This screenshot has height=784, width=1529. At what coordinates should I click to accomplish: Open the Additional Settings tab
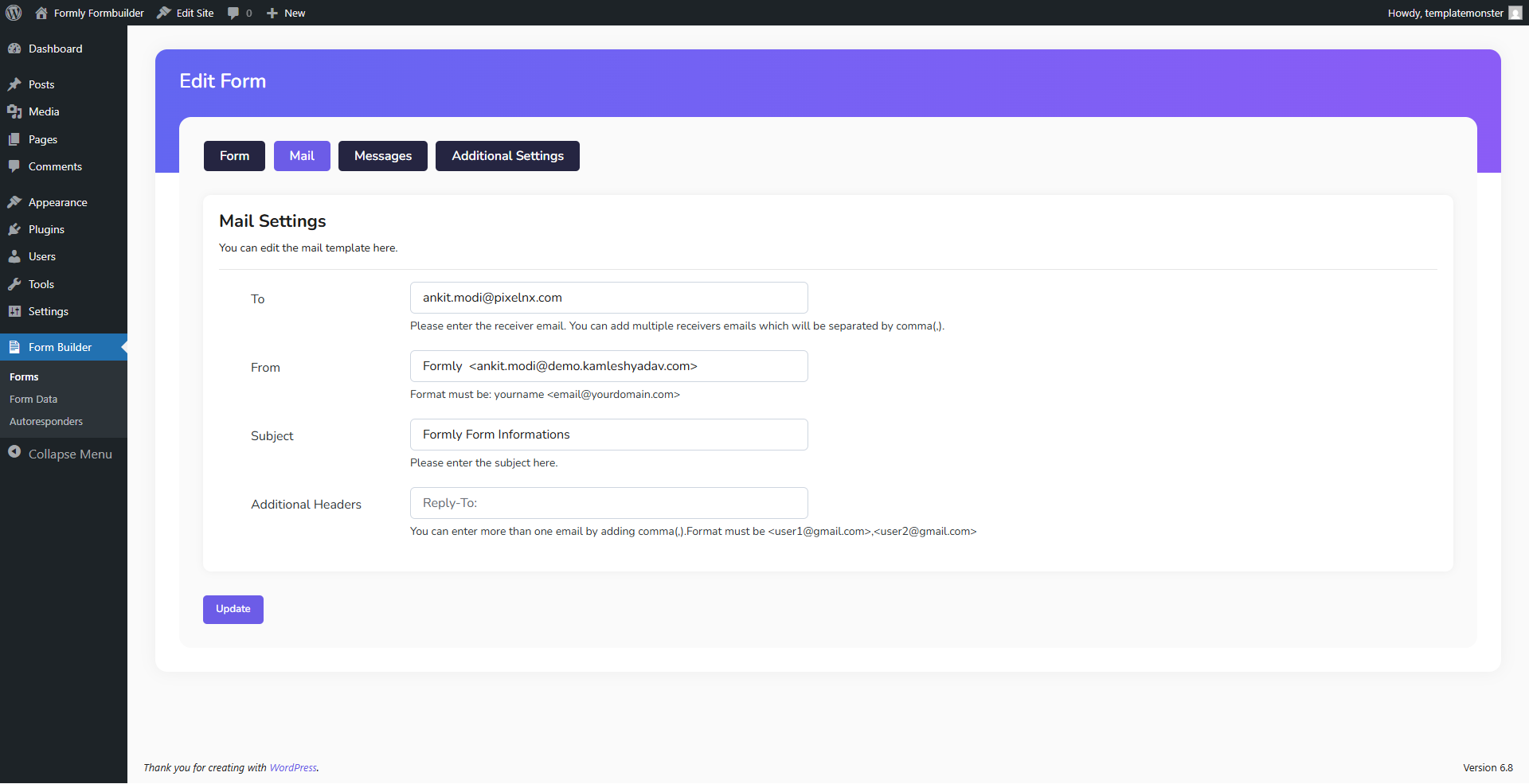507,156
